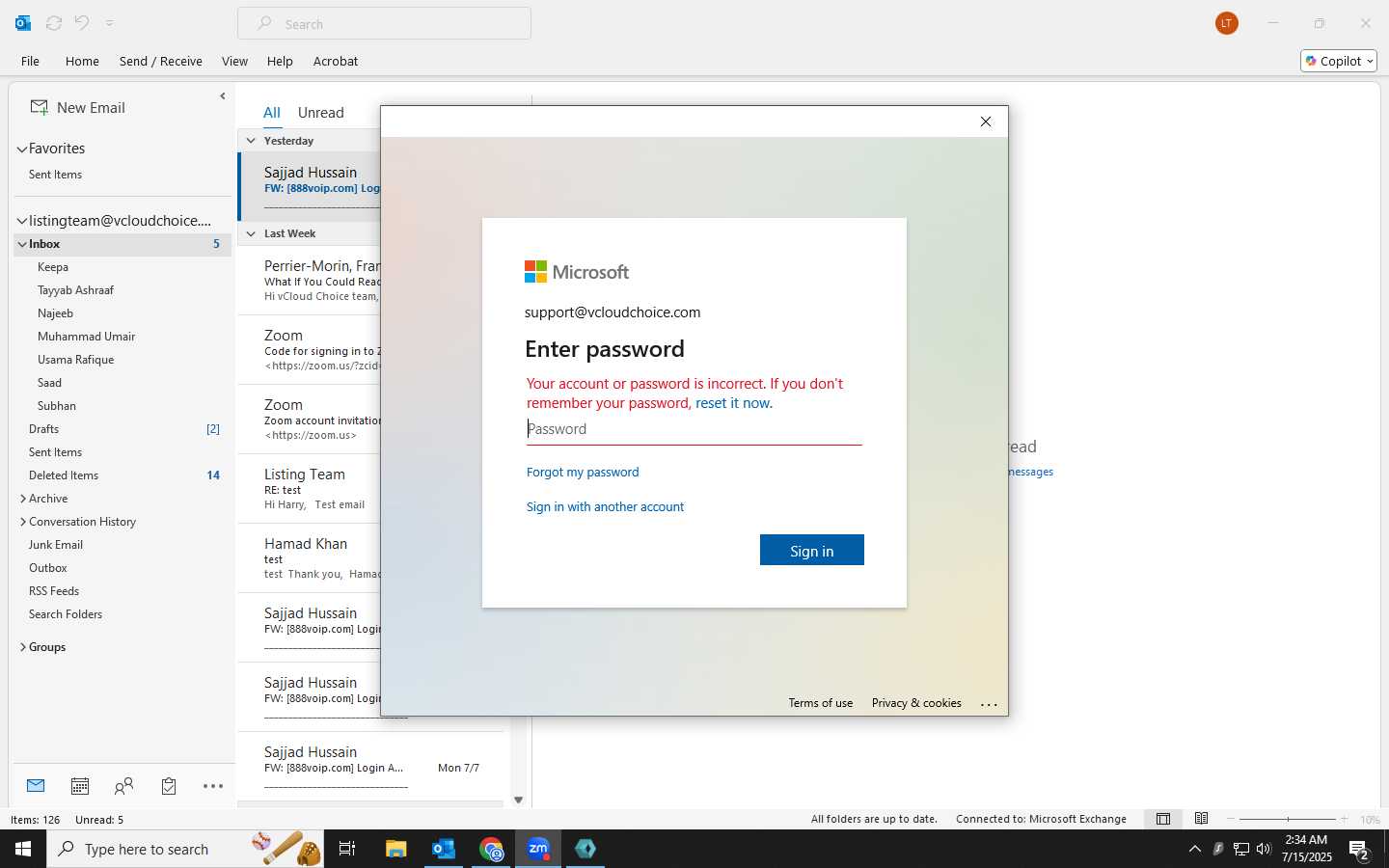Click zoom in plus in status bar
The height and width of the screenshot is (868, 1389).
coord(1344,819)
